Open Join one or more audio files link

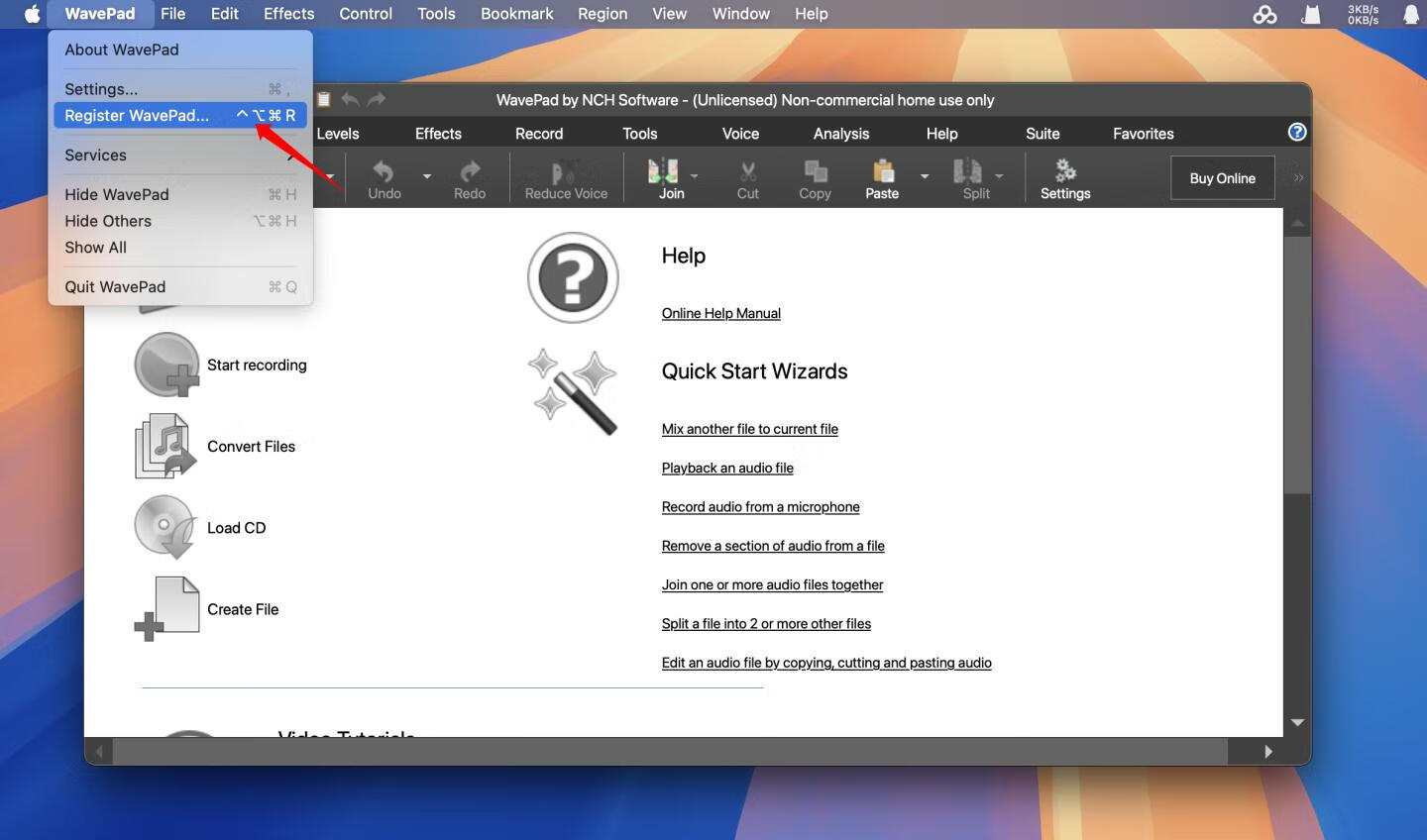tap(772, 584)
